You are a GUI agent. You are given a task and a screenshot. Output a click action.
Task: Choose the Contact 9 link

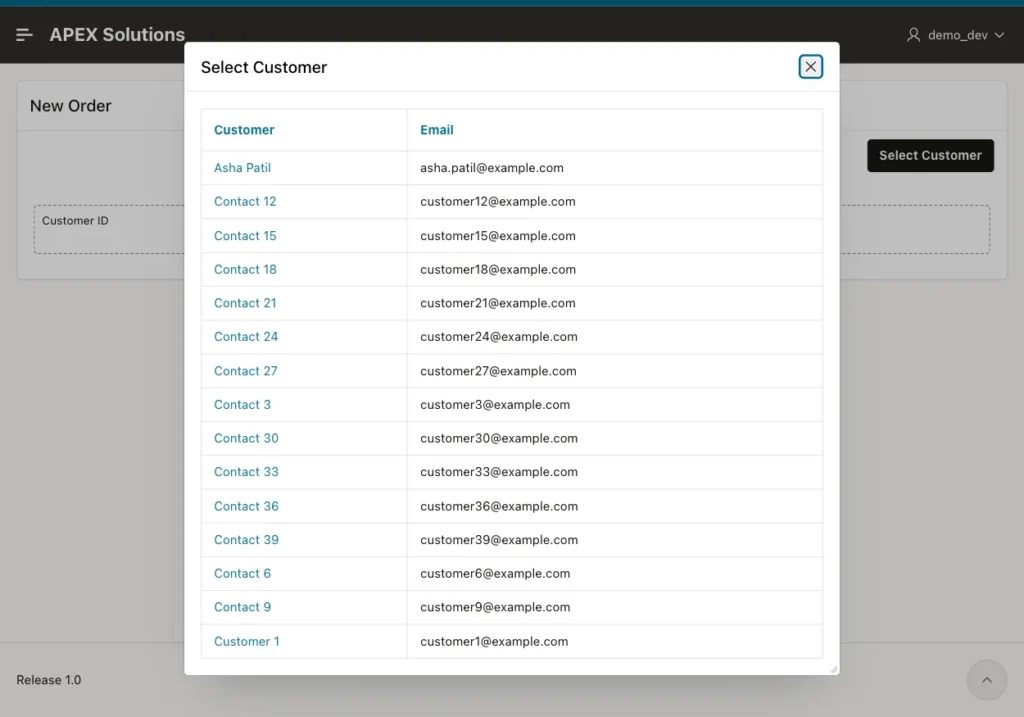point(242,607)
